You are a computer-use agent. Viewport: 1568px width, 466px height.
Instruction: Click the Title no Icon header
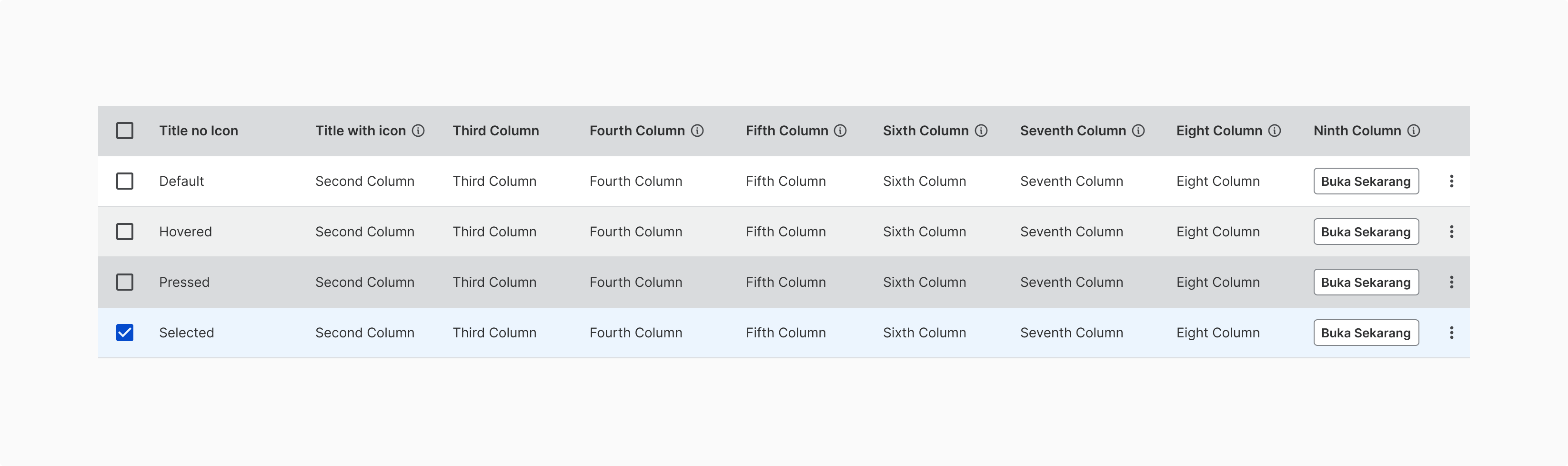pos(199,131)
